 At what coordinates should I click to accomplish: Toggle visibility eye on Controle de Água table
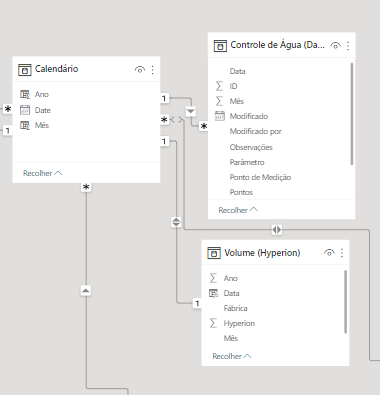pyautogui.click(x=335, y=46)
